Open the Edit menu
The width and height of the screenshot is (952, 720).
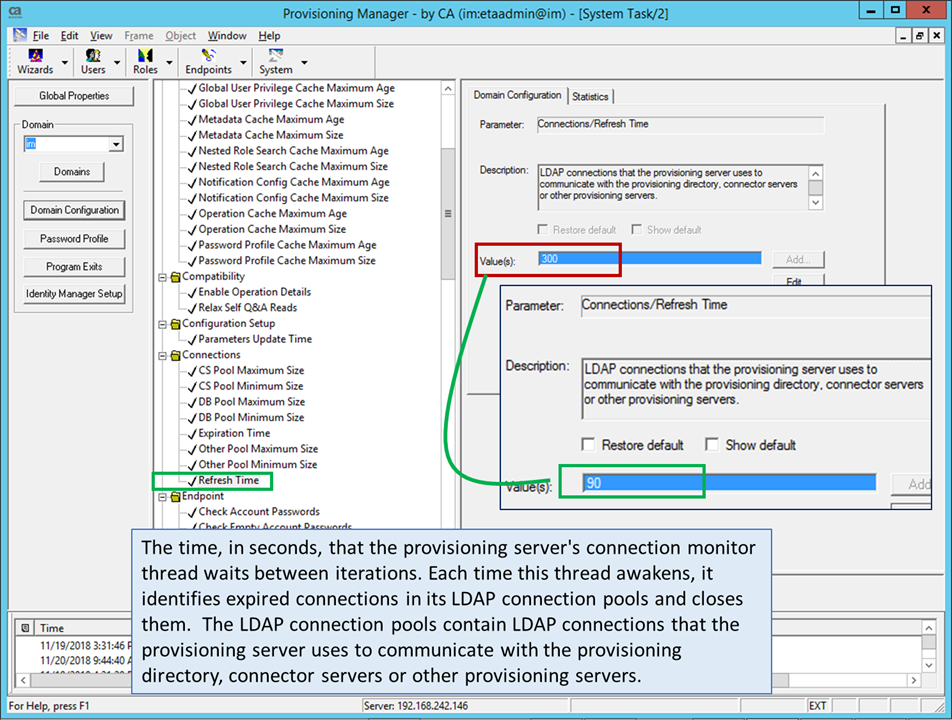click(69, 35)
